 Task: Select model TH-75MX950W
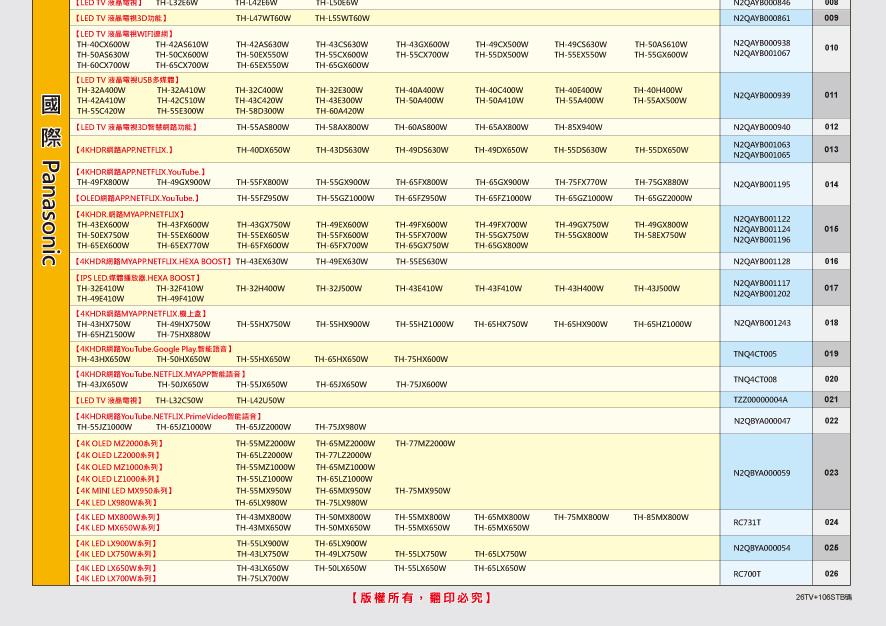(x=423, y=491)
